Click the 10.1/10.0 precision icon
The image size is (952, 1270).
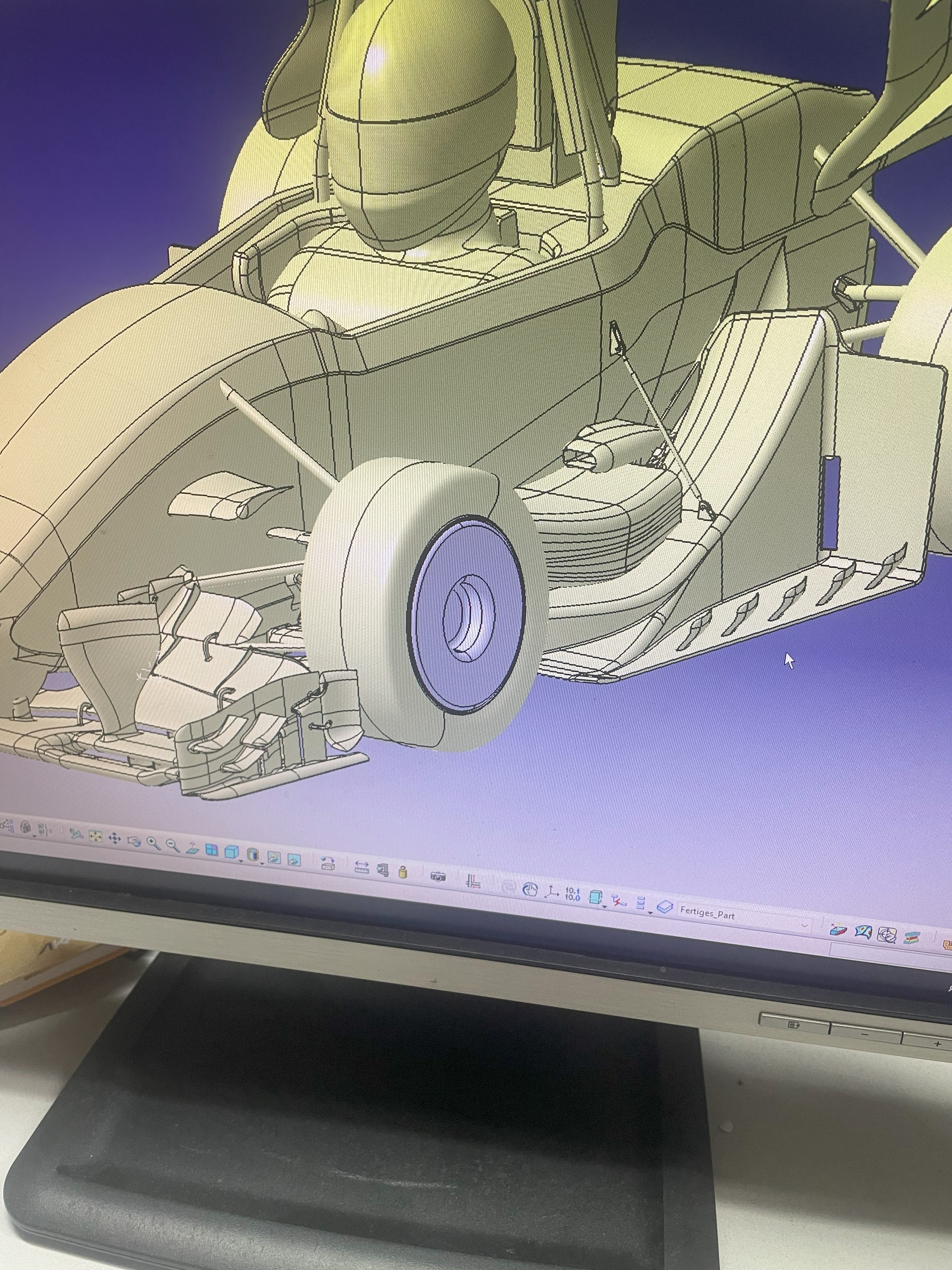572,894
